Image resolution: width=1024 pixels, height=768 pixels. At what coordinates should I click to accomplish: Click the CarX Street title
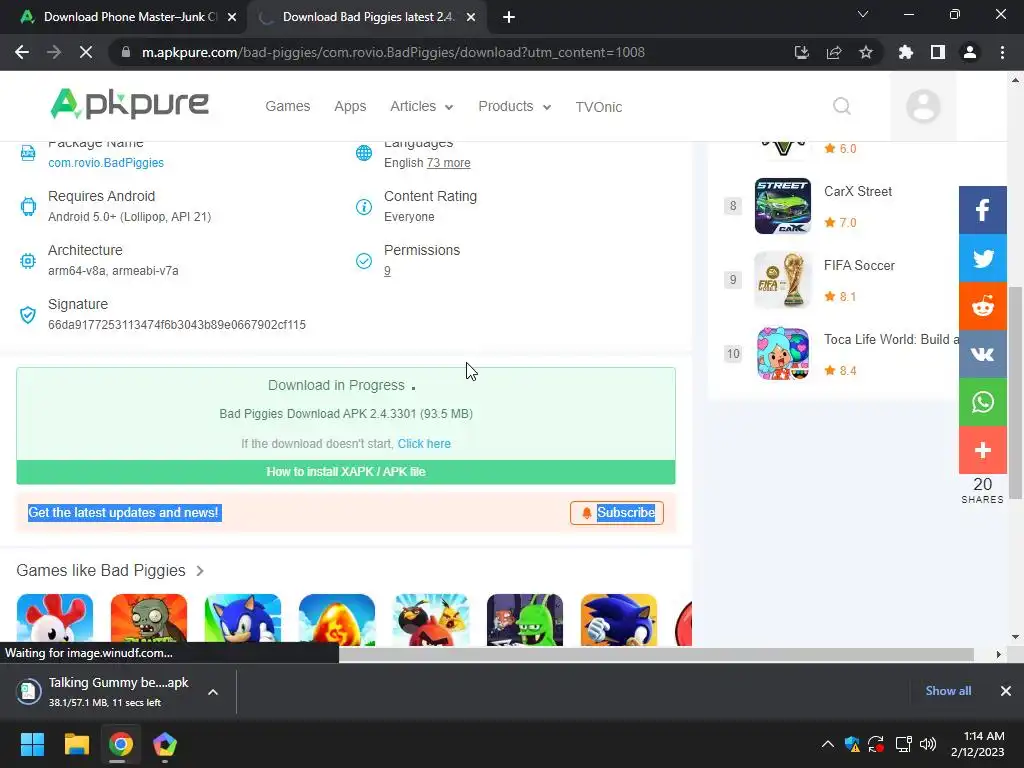[857, 191]
